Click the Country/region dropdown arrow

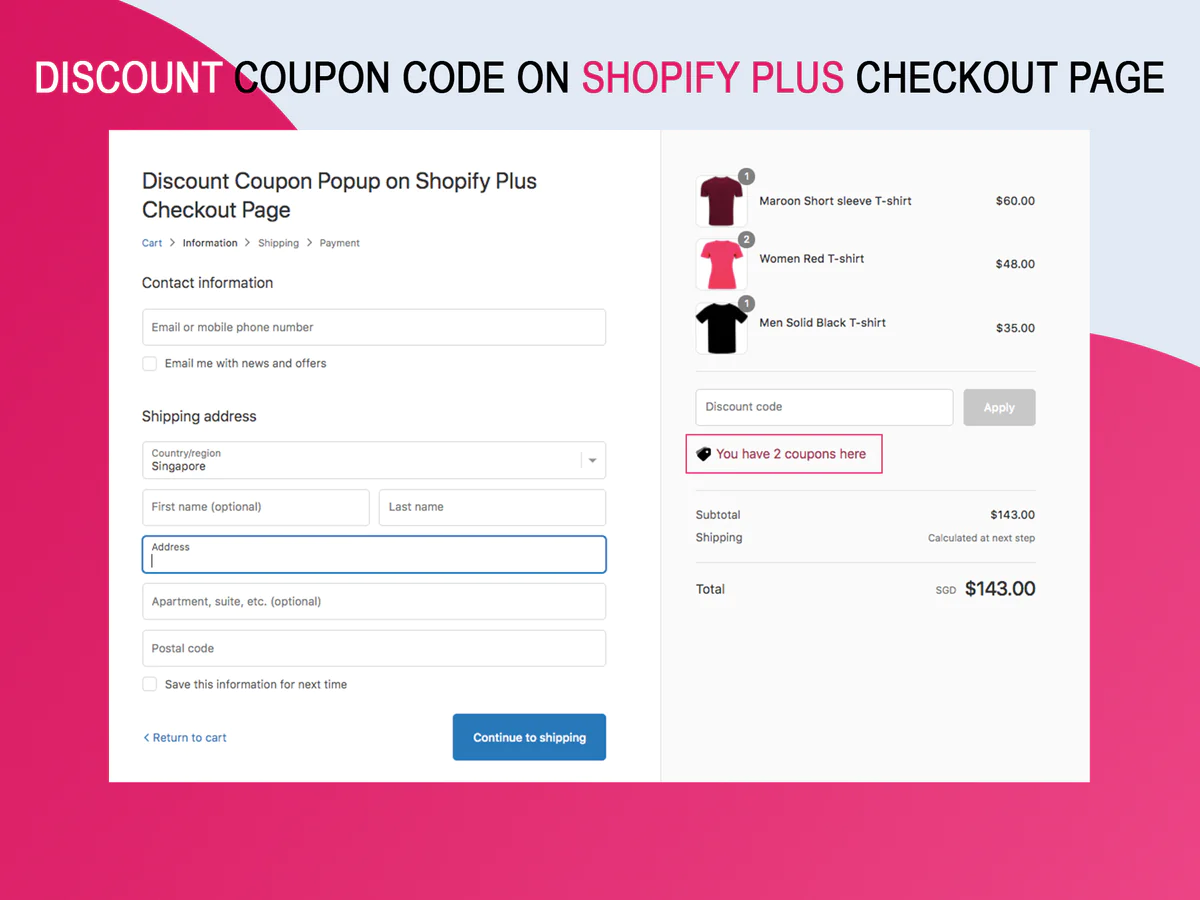(593, 461)
